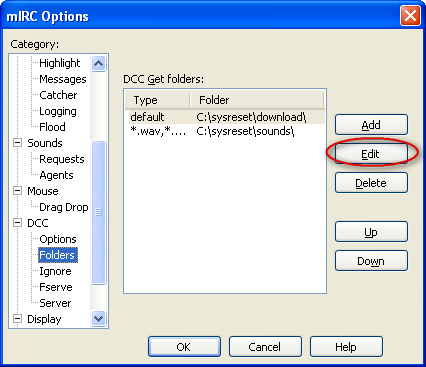Collapse the Mouse tree node
This screenshot has height=367, width=426.
click(x=17, y=191)
